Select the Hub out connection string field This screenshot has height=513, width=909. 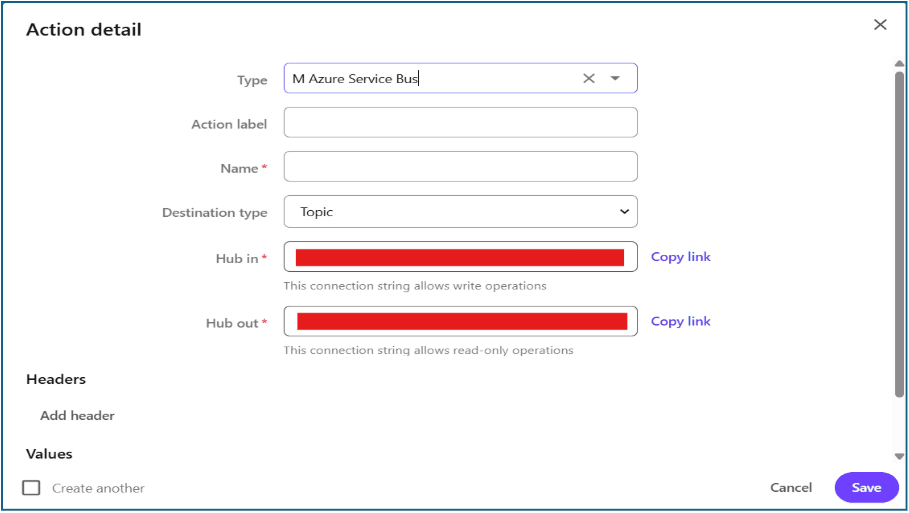(460, 321)
